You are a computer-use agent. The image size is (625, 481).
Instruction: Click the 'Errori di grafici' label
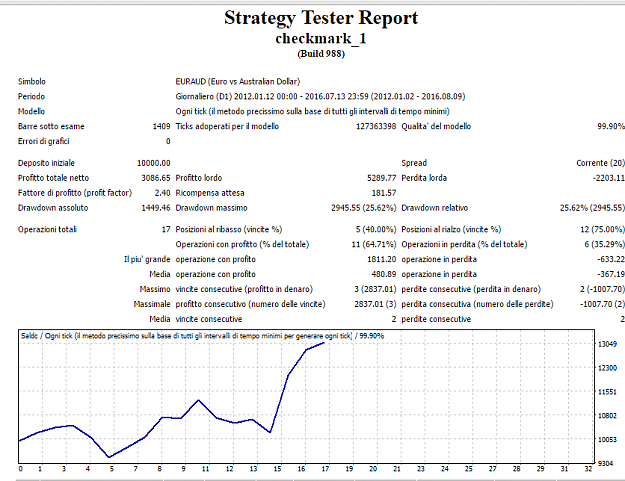pos(43,141)
